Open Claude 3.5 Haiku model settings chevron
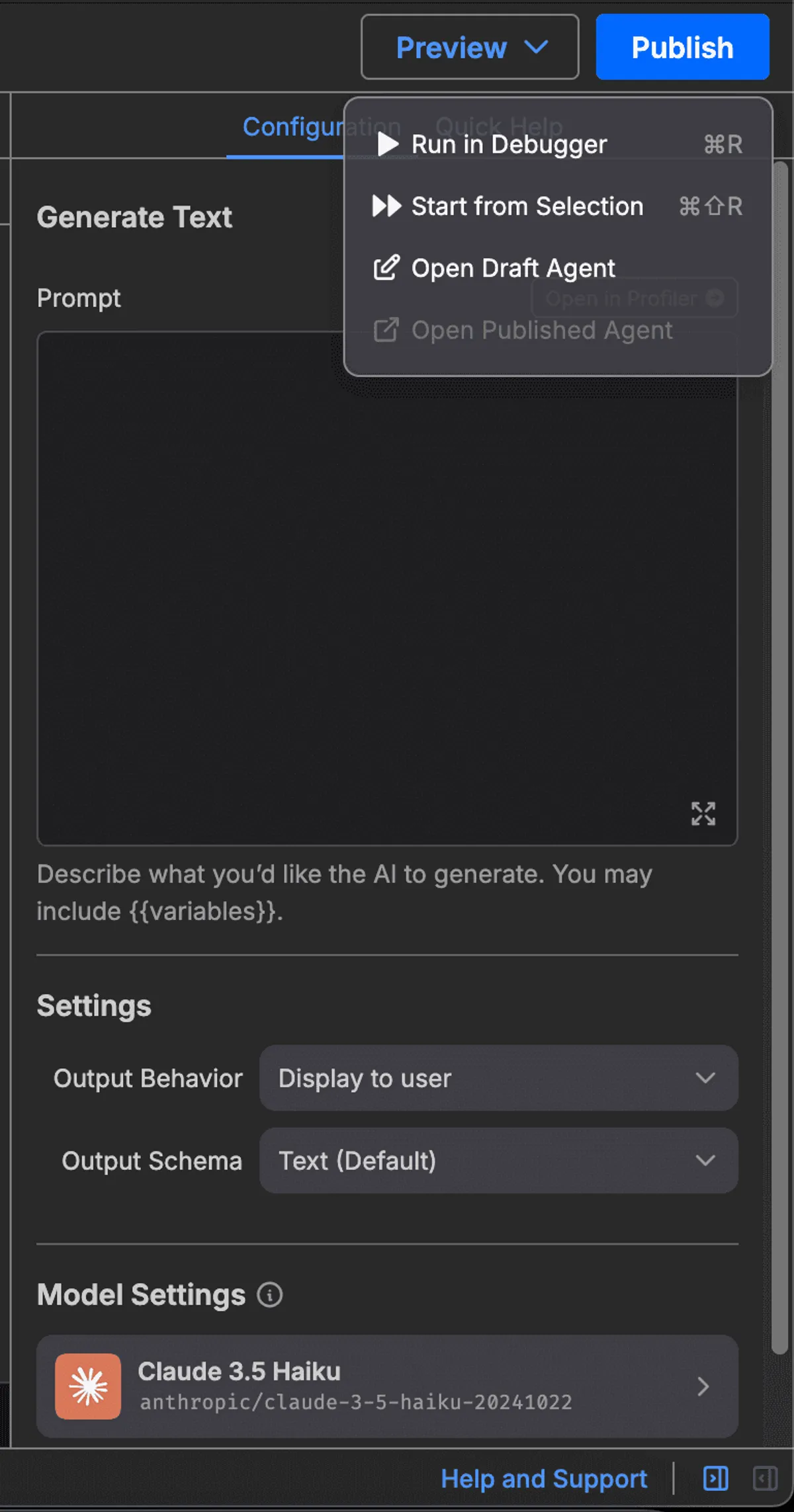This screenshot has height=1512, width=794. coord(703,1386)
